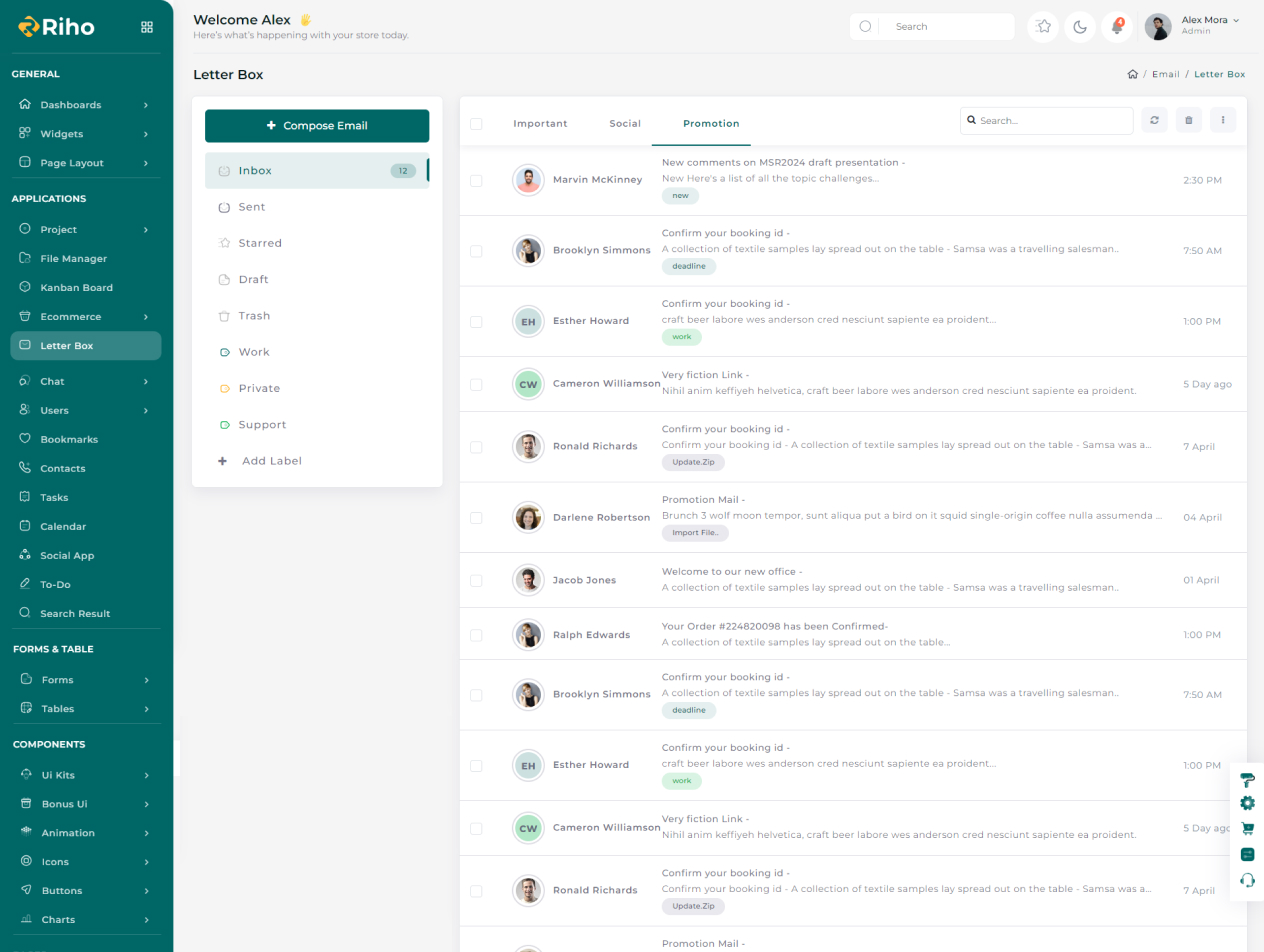This screenshot has height=952, width=1264.
Task: Click the trash delete icon above the email list
Action: [1189, 120]
